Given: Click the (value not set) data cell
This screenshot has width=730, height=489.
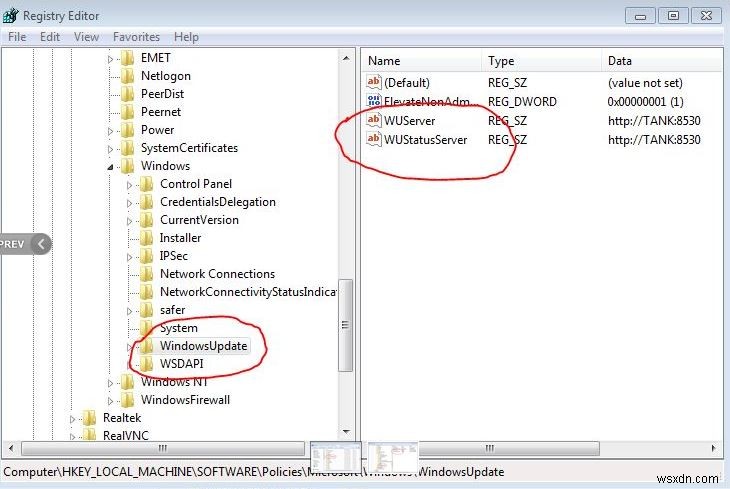Looking at the screenshot, I should tap(645, 83).
